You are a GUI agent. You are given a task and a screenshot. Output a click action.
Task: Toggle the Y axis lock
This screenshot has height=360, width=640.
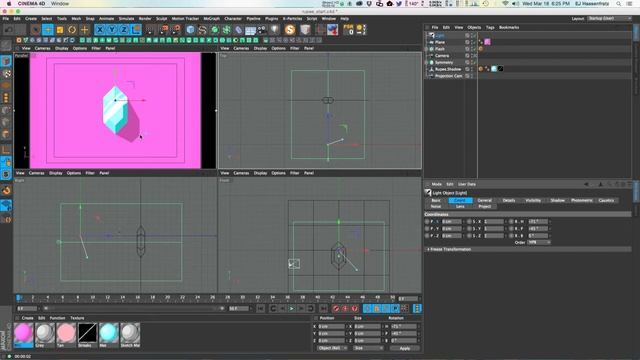click(112, 30)
